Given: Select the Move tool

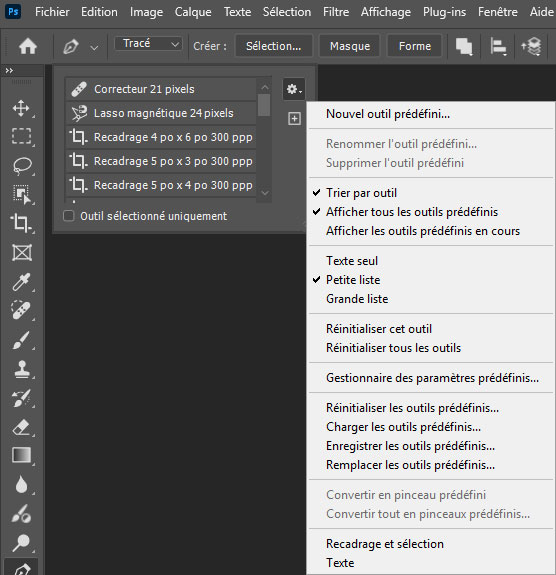Looking at the screenshot, I should [21, 108].
